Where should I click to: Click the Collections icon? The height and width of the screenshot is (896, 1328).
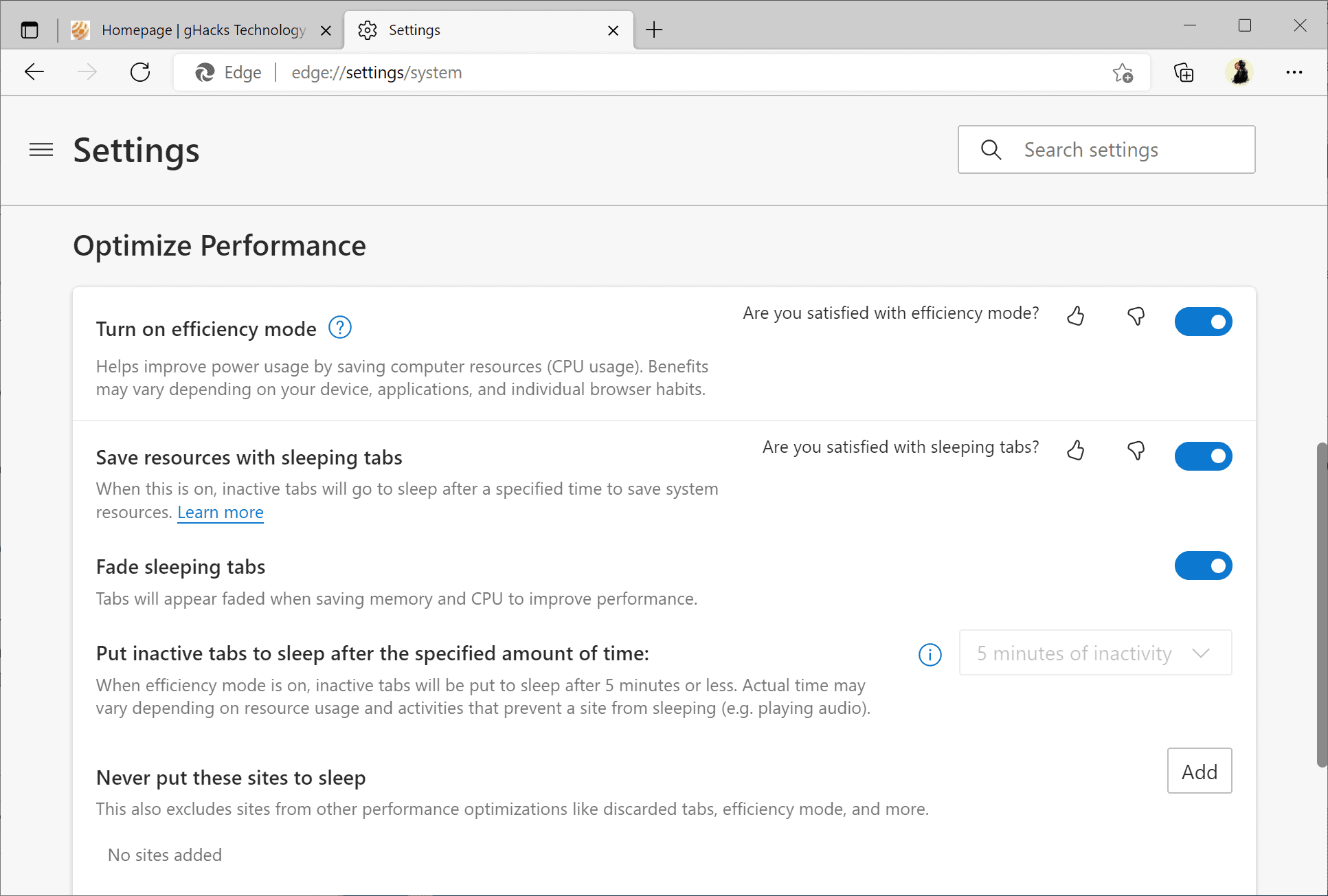[x=1184, y=72]
